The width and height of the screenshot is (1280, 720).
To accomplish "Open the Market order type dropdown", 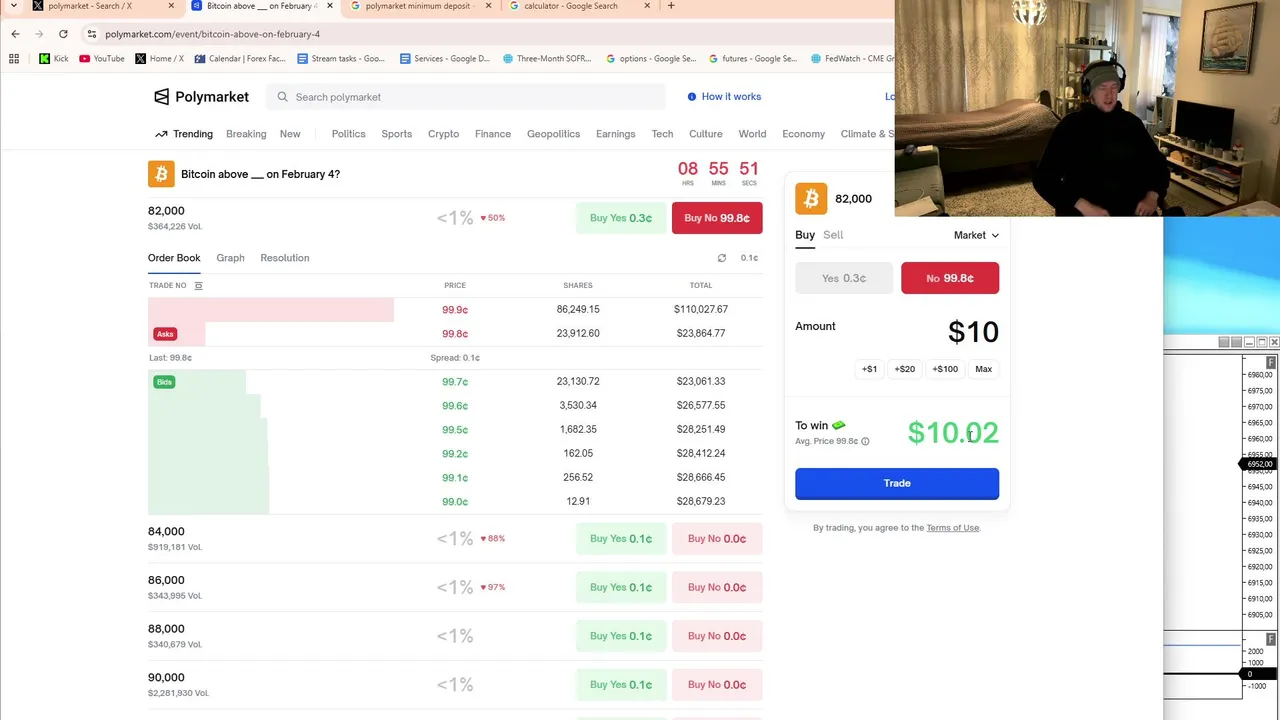I will coord(976,235).
